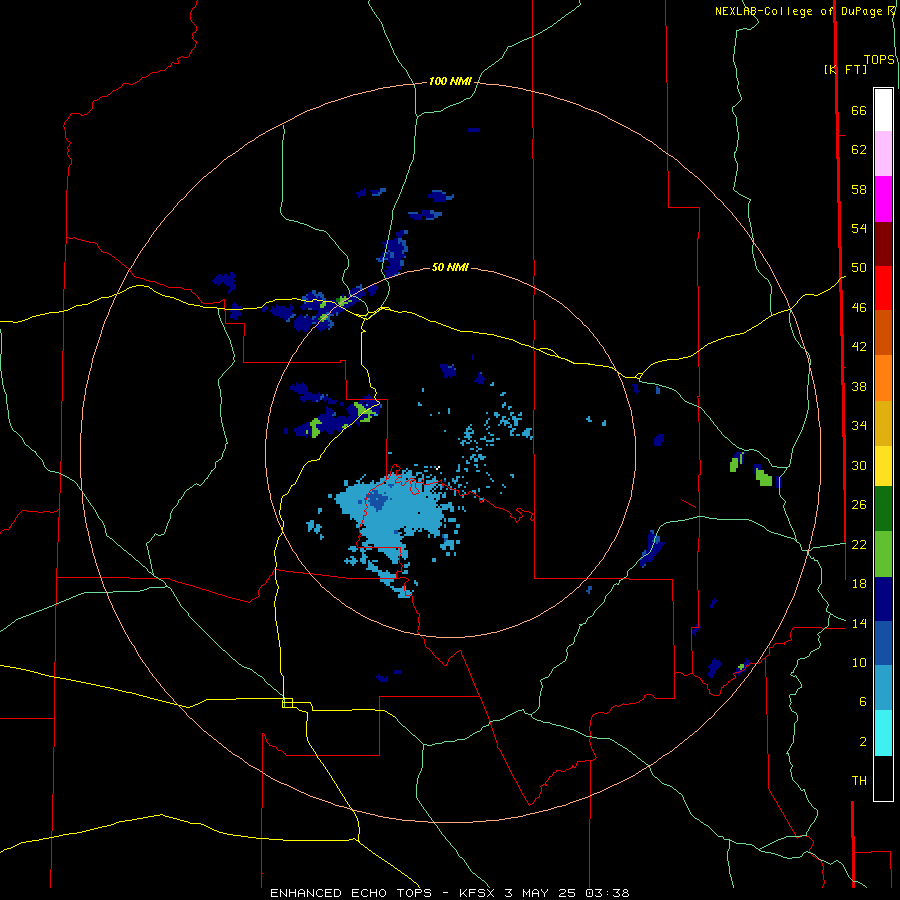Click the legend value "14"
The width and height of the screenshot is (900, 900).
(x=859, y=623)
